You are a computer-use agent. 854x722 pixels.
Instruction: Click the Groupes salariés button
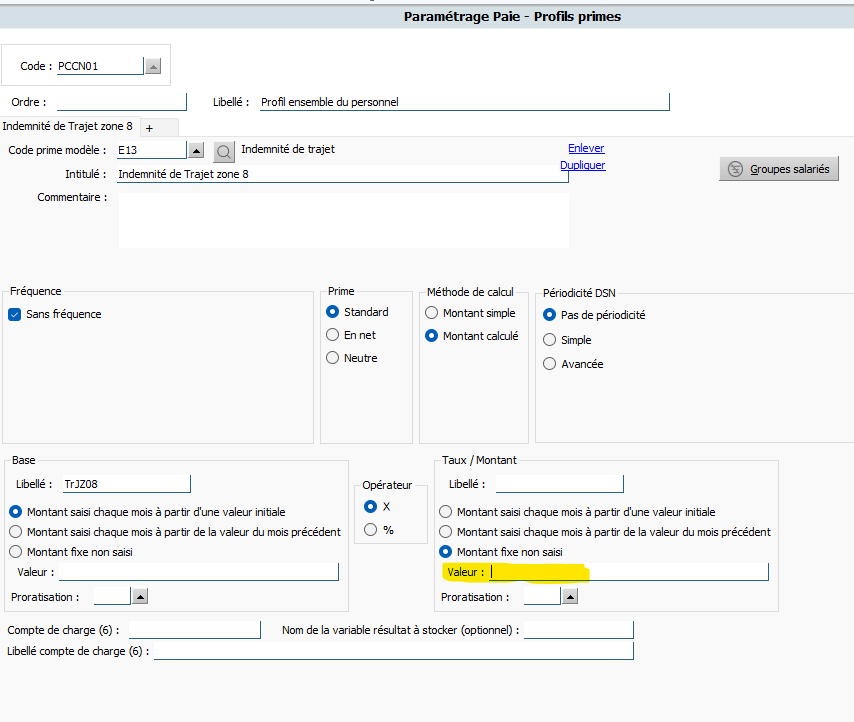[x=779, y=169]
